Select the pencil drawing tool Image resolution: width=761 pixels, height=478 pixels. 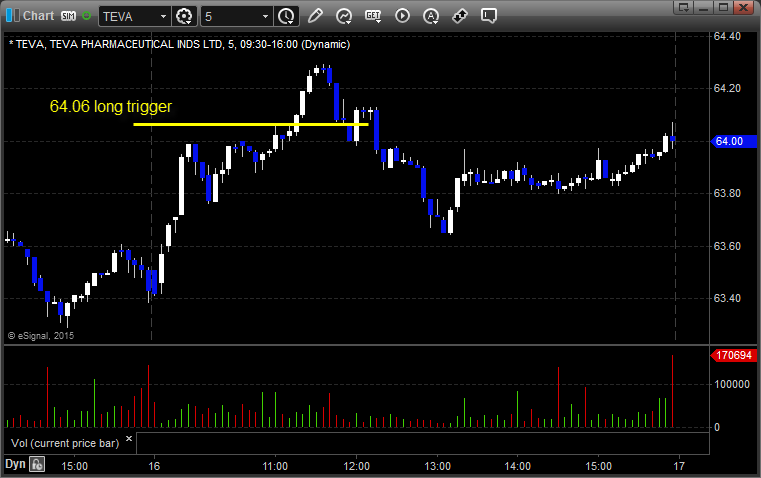pyautogui.click(x=315, y=16)
